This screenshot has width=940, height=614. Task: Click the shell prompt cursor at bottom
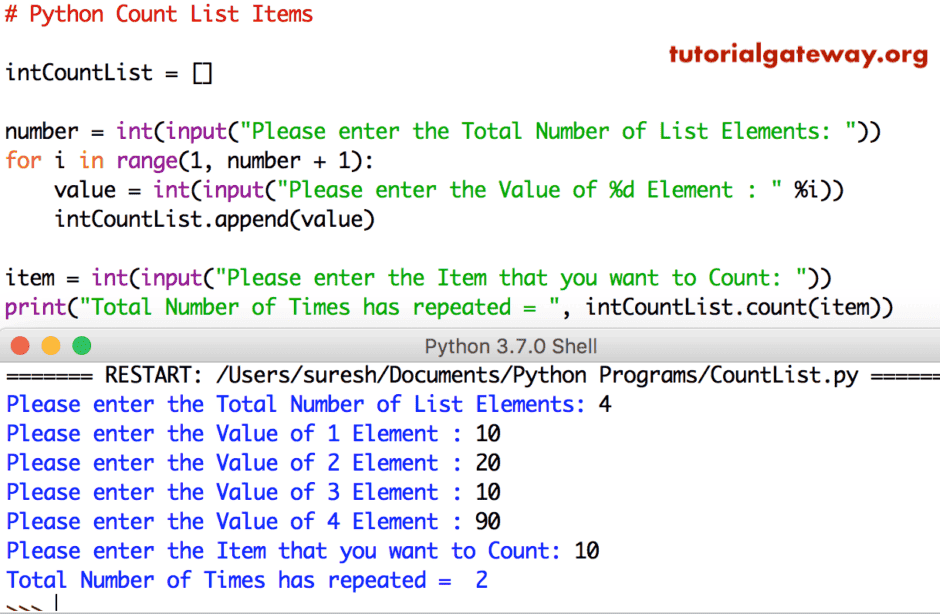40,601
